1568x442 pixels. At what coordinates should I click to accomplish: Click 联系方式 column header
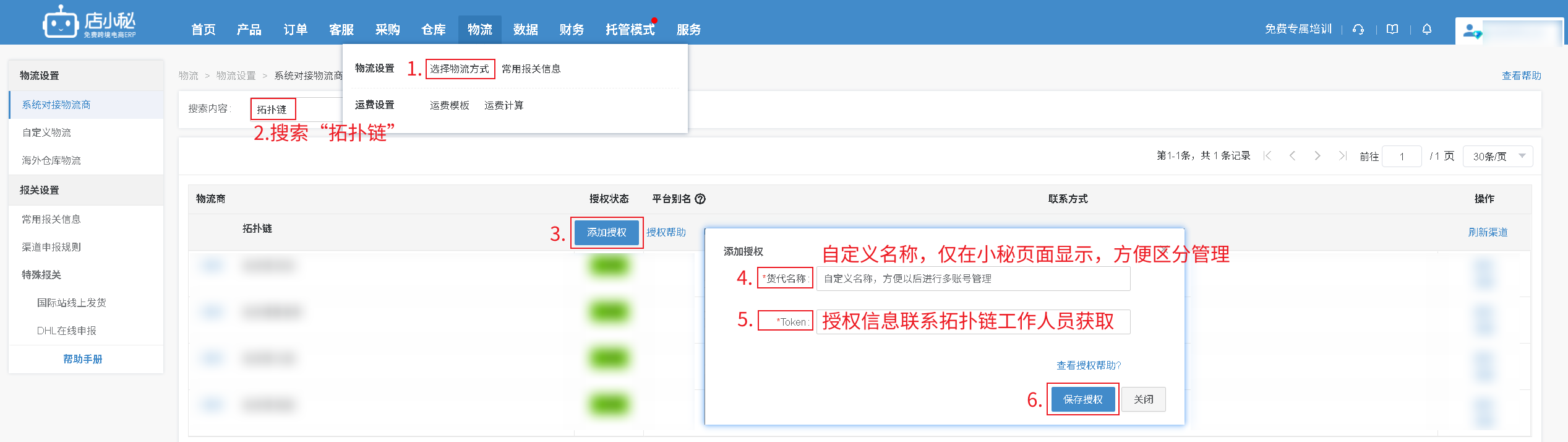(x=1068, y=199)
